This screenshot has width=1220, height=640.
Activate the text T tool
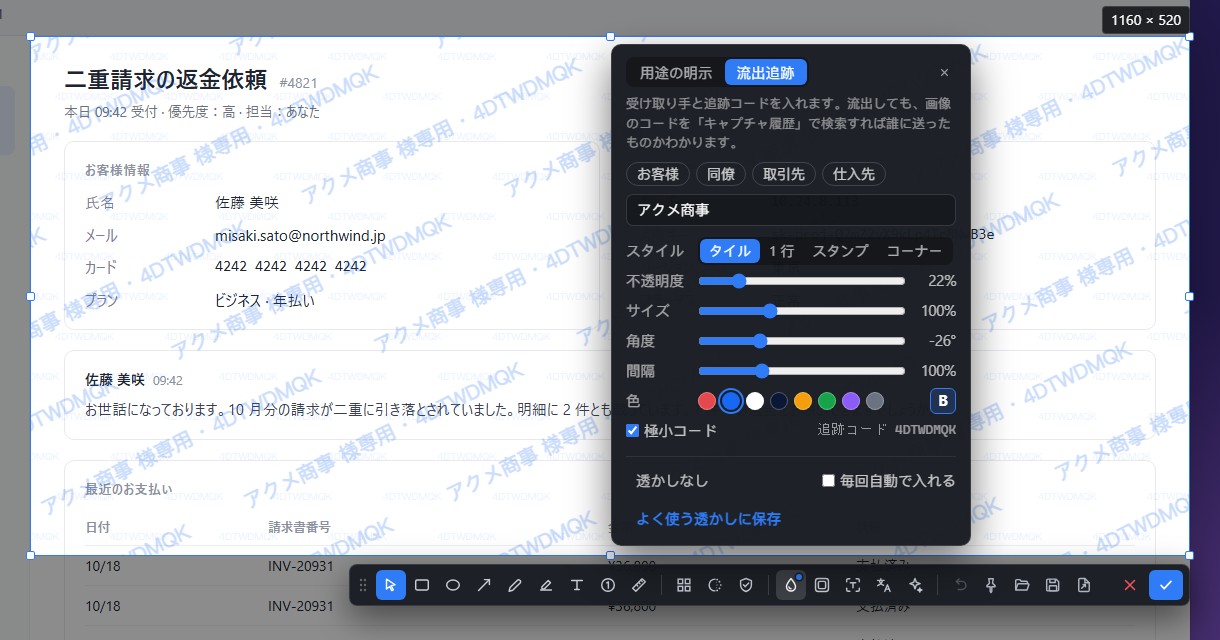coord(577,585)
